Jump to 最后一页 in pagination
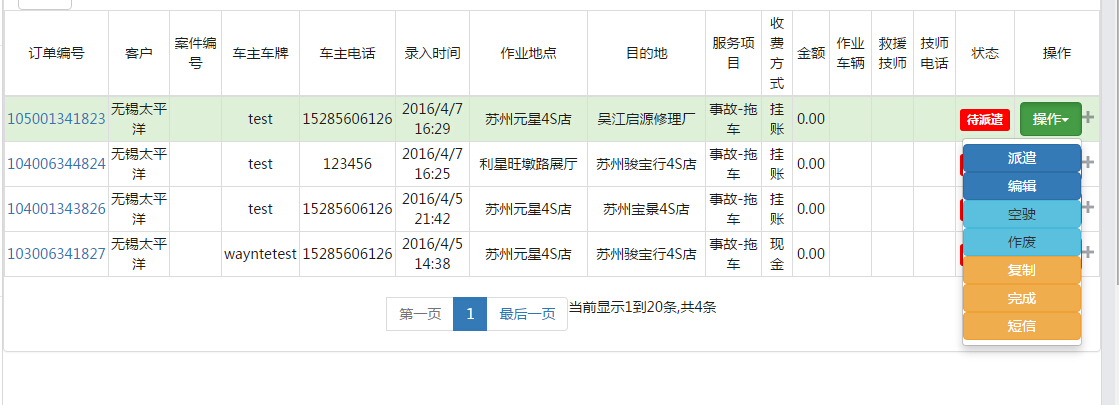 click(x=527, y=314)
